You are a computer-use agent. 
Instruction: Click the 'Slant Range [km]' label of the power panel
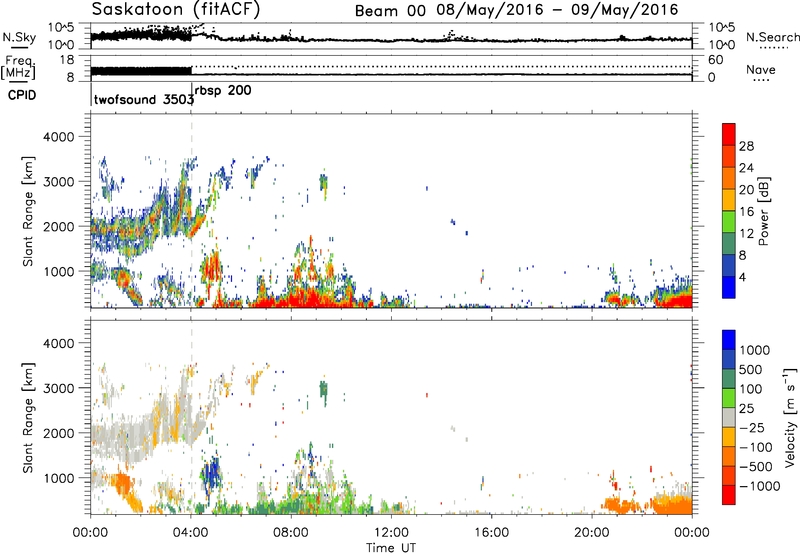tap(28, 211)
